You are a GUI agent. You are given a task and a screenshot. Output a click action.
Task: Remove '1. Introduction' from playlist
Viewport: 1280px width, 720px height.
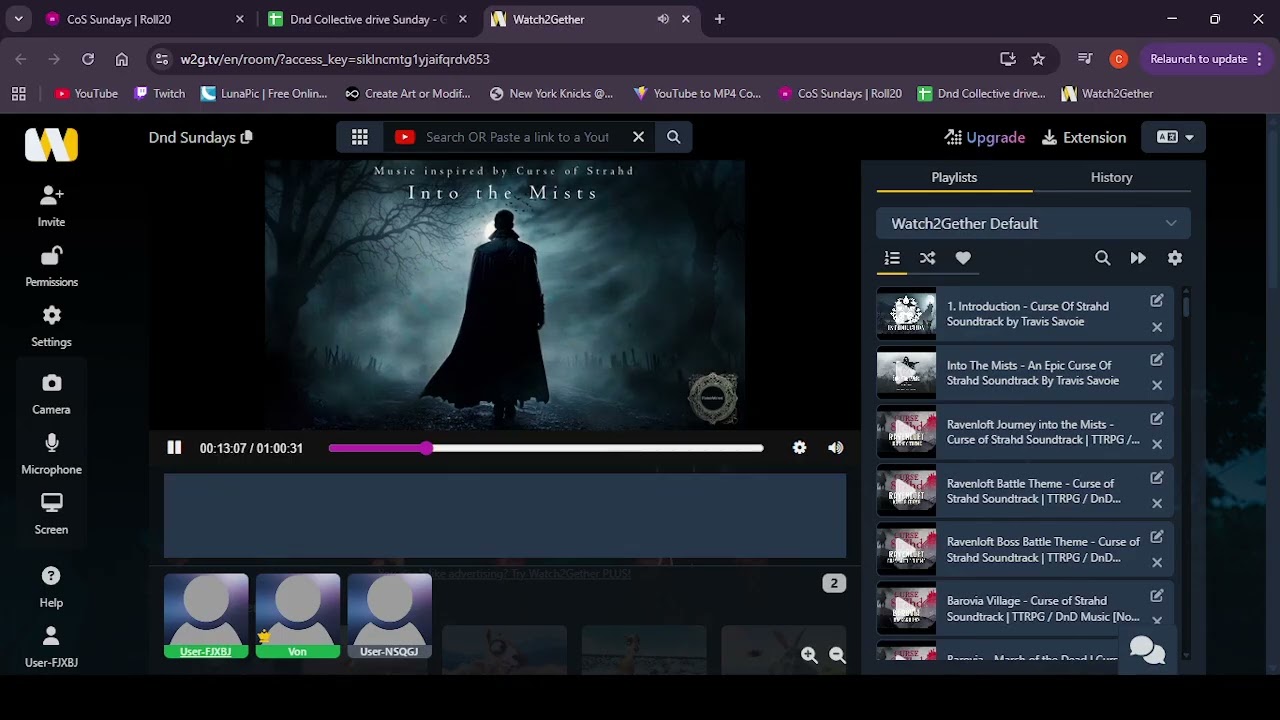1157,327
